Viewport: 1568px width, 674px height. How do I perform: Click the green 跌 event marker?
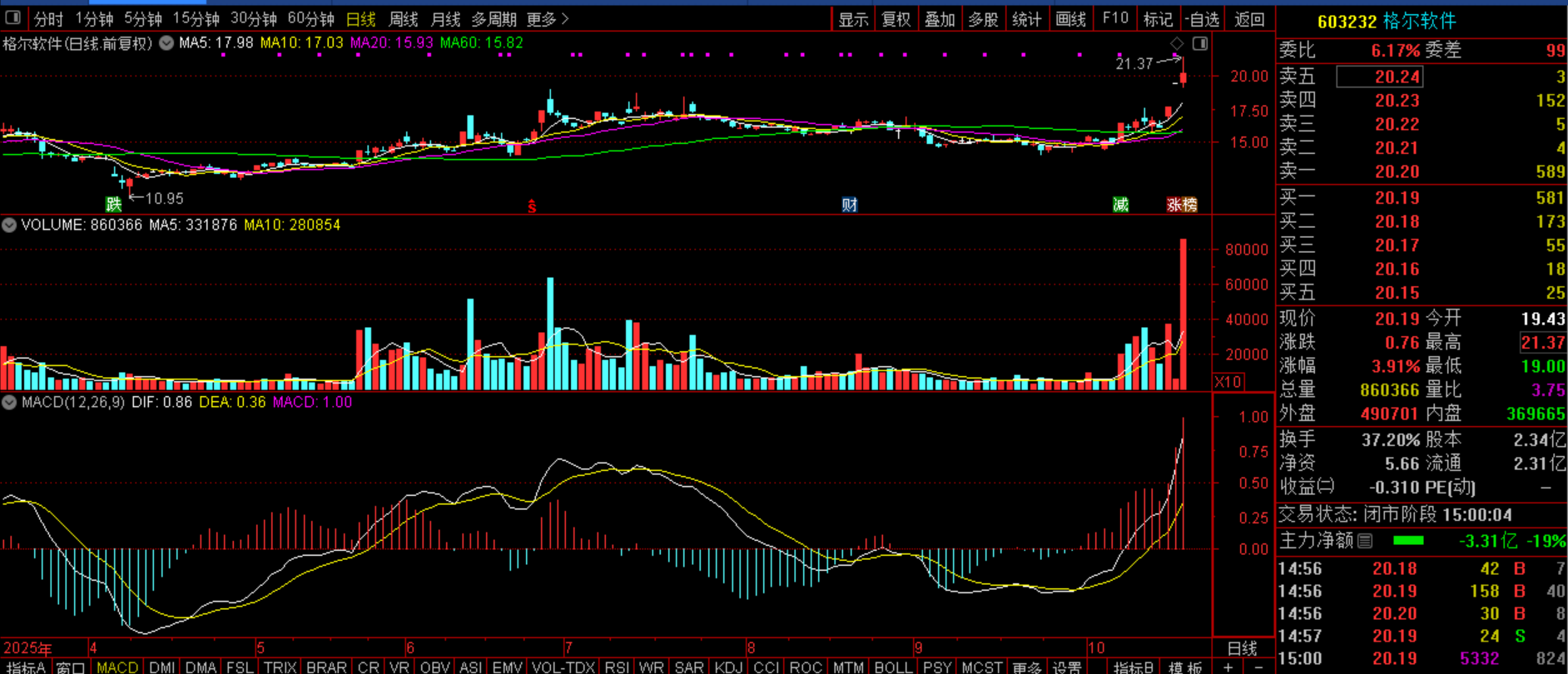click(x=113, y=205)
